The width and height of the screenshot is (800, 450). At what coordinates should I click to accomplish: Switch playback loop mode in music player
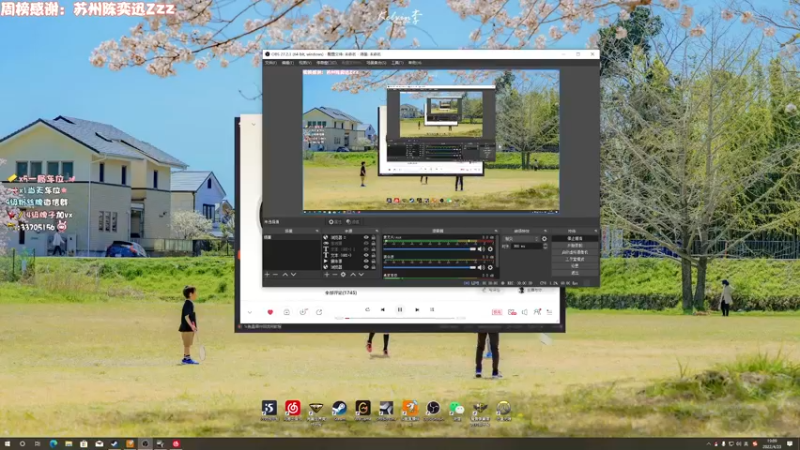[367, 309]
